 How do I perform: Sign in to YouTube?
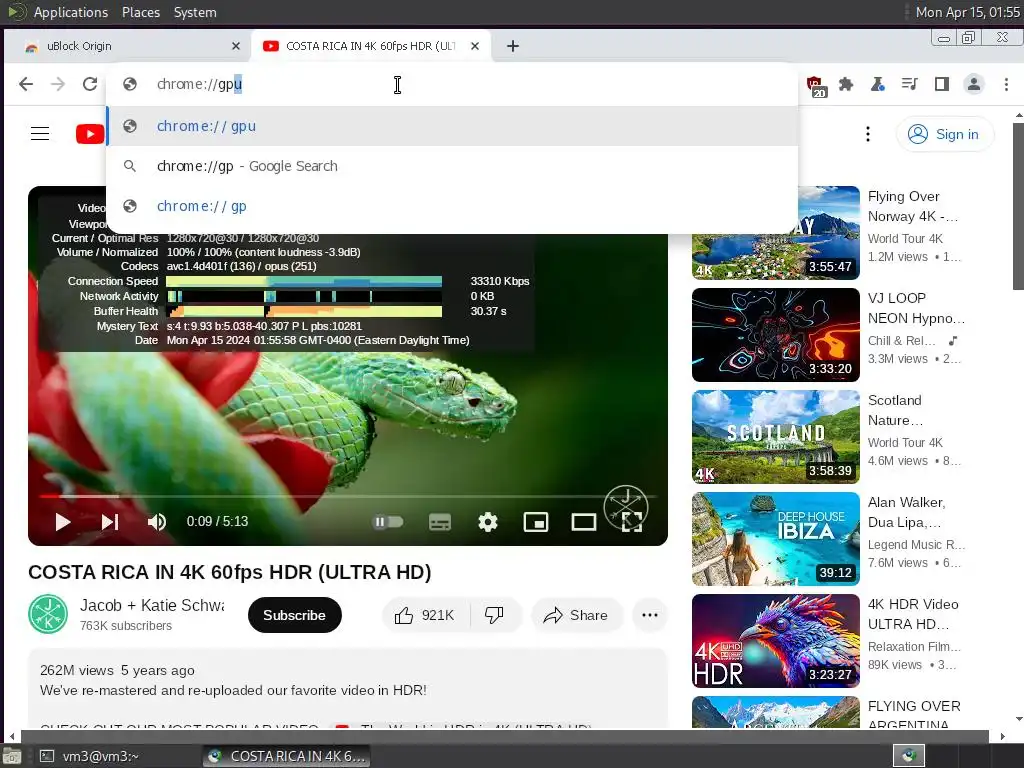[944, 134]
